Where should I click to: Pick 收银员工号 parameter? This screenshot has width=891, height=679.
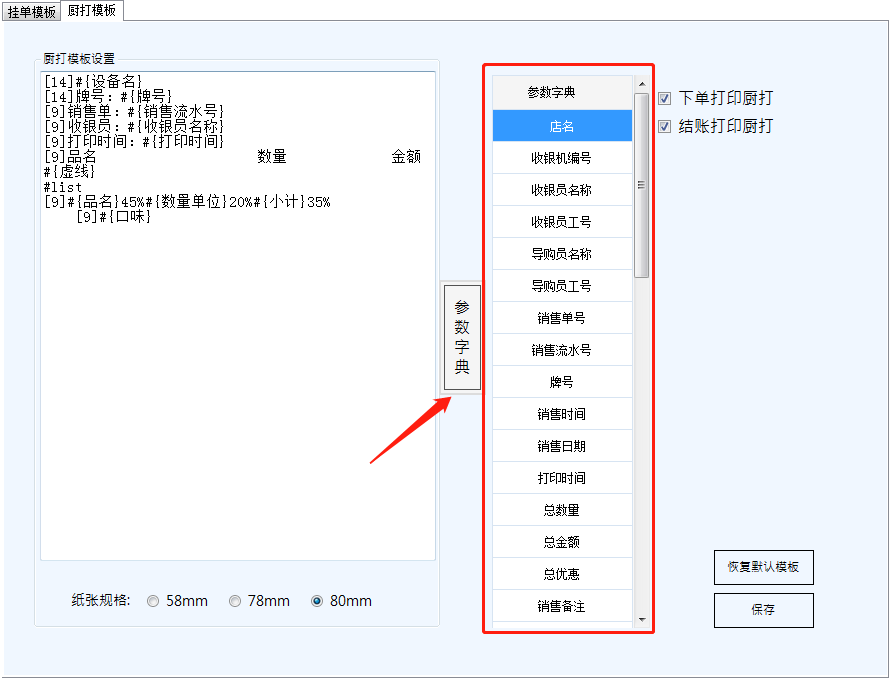(562, 222)
